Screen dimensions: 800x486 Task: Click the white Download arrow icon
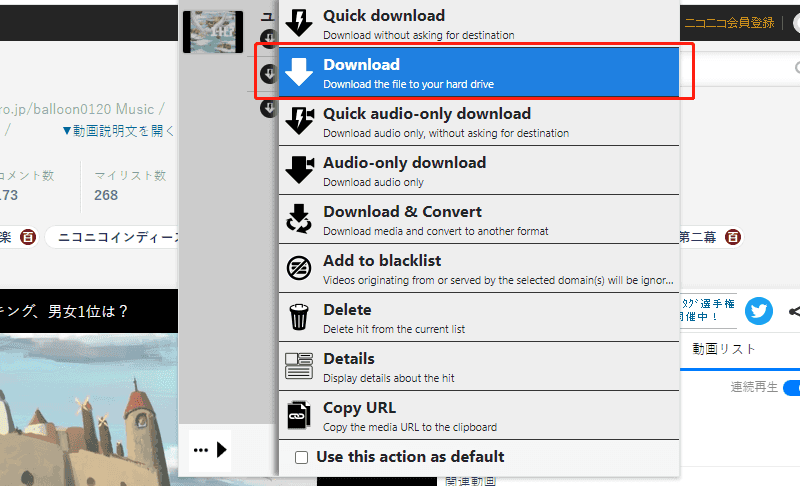pos(299,71)
